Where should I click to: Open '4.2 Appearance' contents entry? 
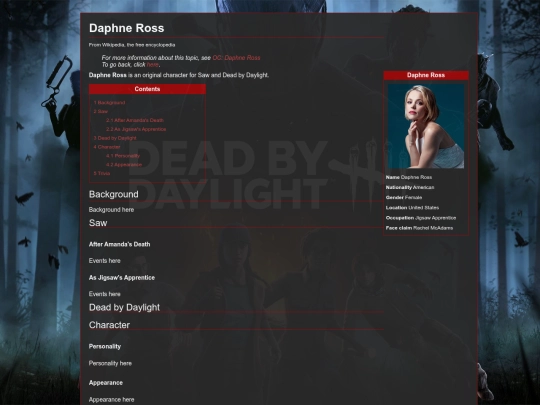point(124,165)
